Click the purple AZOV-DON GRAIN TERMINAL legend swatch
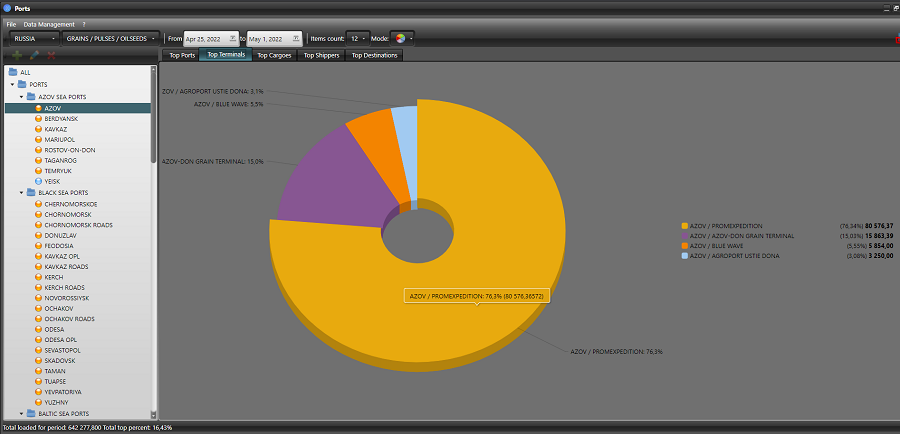 684,236
